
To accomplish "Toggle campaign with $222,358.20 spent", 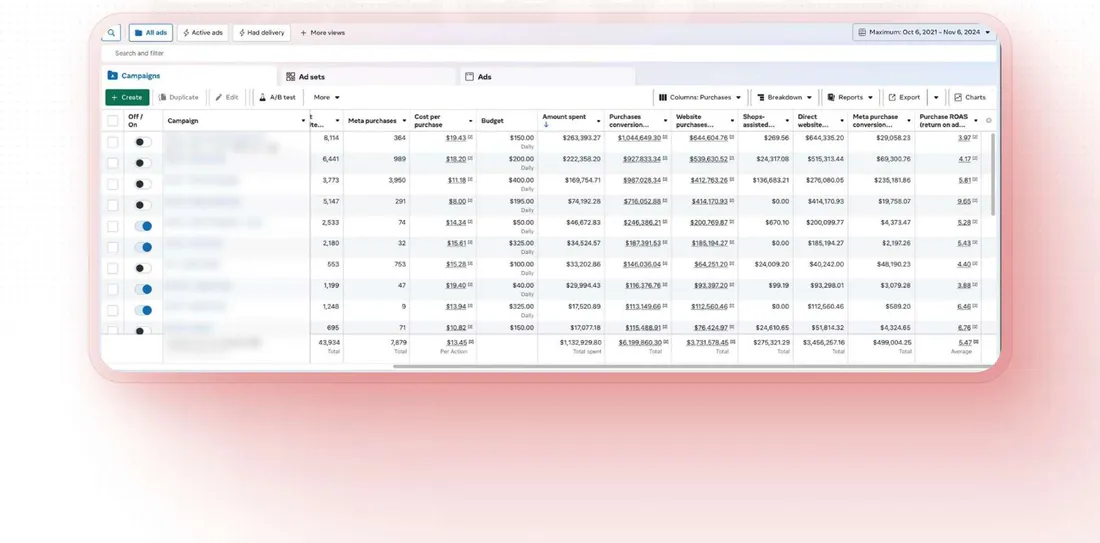I will pos(143,163).
